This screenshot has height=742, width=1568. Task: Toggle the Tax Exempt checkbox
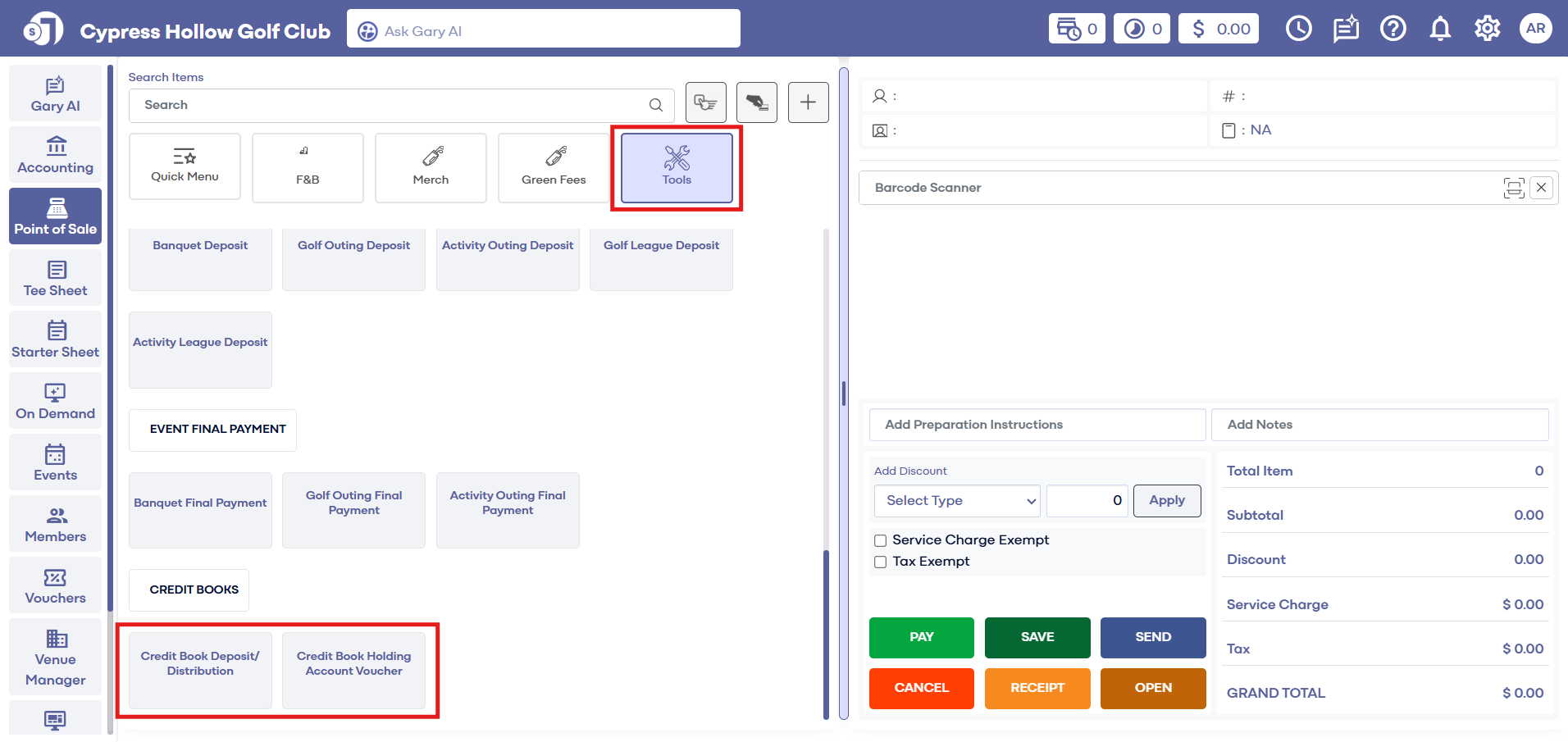pos(881,562)
